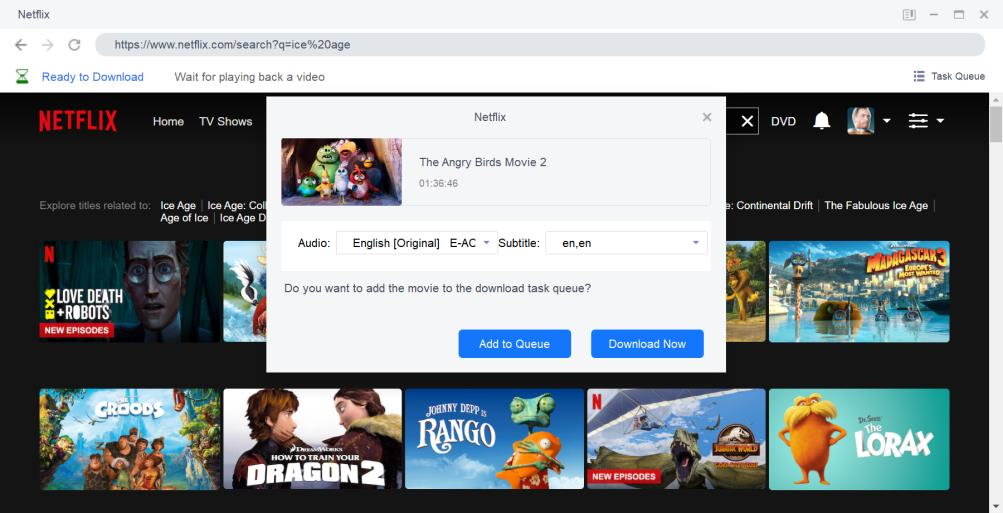Open The Croods thumbnail

(130, 439)
